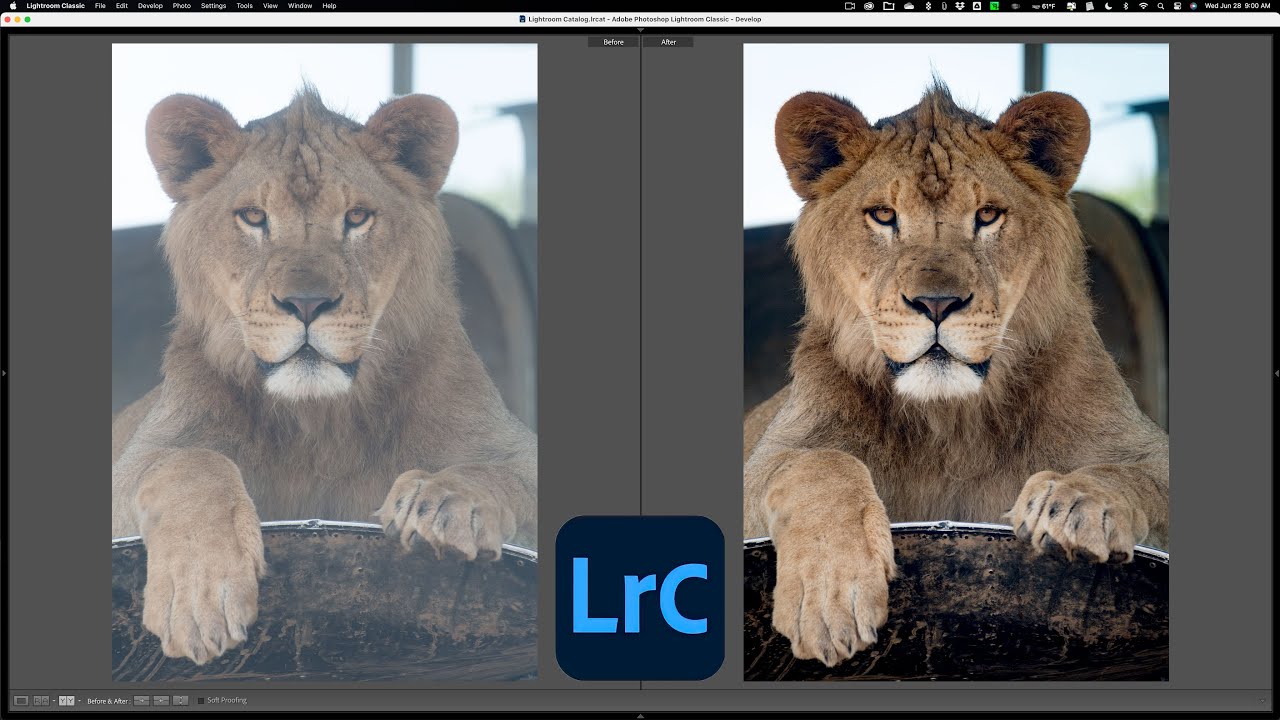The height and width of the screenshot is (720, 1280).
Task: Open the Edit menu
Action: pyautogui.click(x=121, y=6)
